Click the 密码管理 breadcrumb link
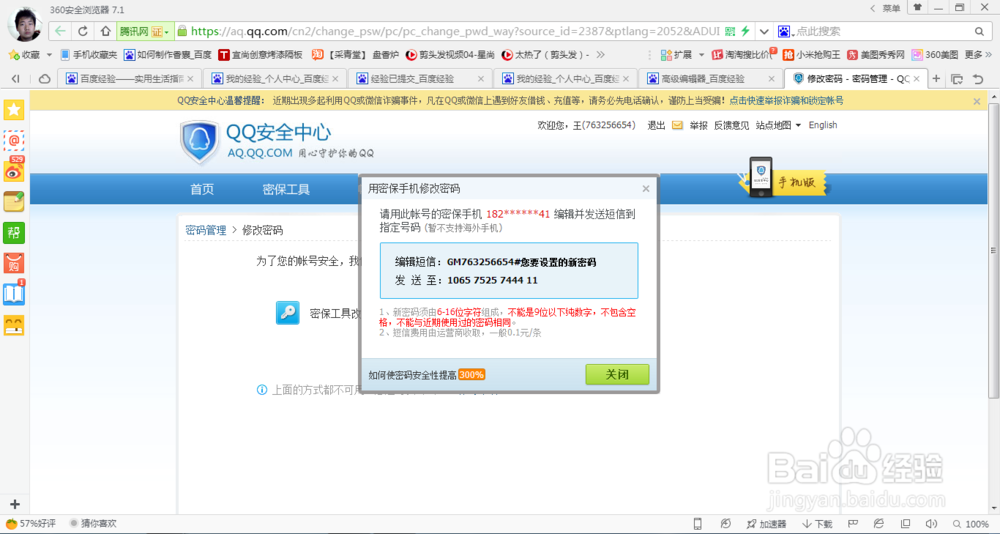 click(x=206, y=230)
